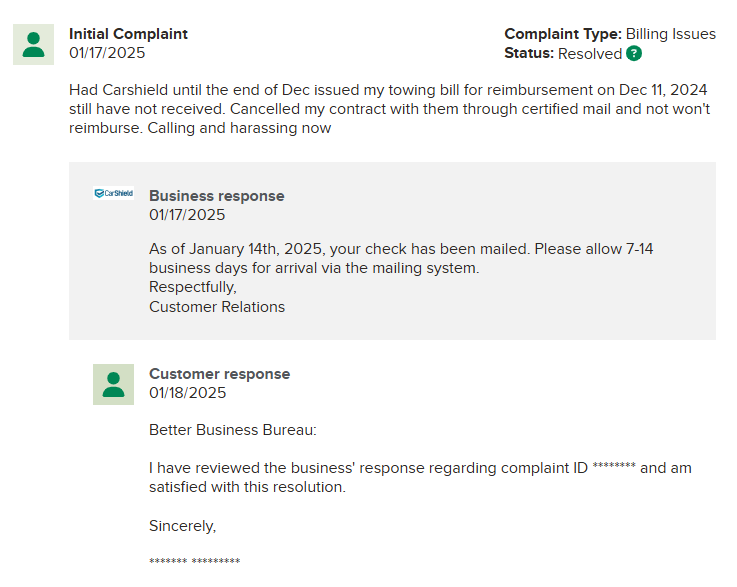The width and height of the screenshot is (737, 587).
Task: Click the CarShield logo in business response
Action: click(113, 193)
